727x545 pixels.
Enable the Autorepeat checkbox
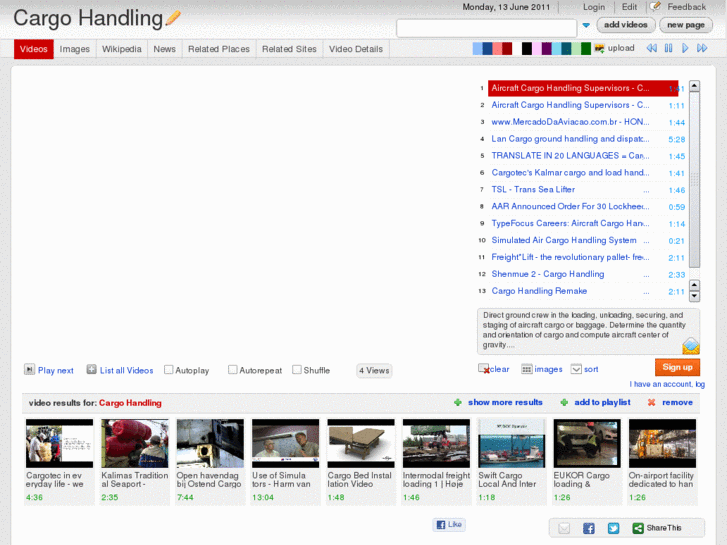(233, 370)
